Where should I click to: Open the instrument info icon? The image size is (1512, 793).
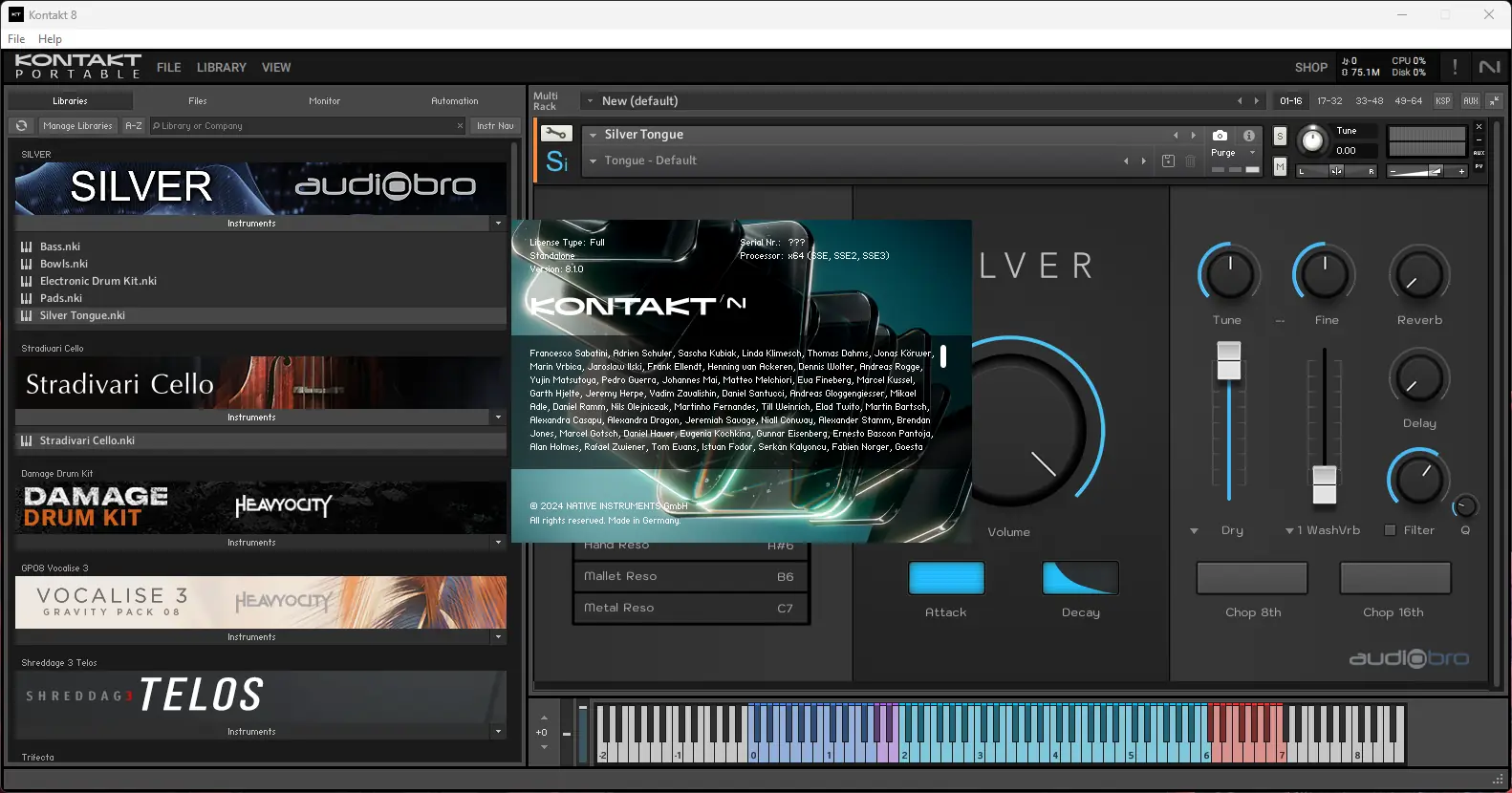coord(1248,136)
